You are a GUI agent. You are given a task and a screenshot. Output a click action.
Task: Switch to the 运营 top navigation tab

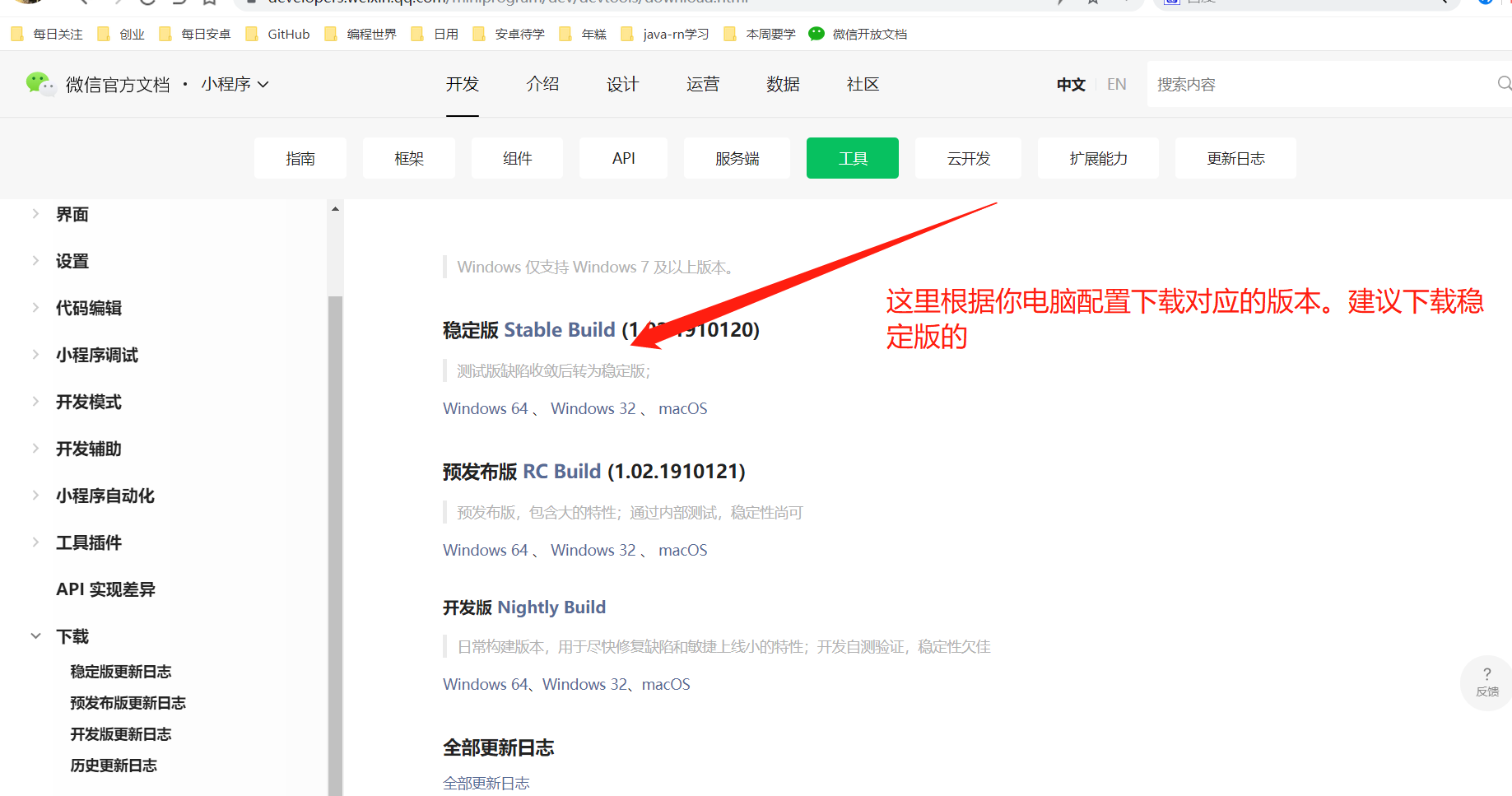click(x=703, y=84)
